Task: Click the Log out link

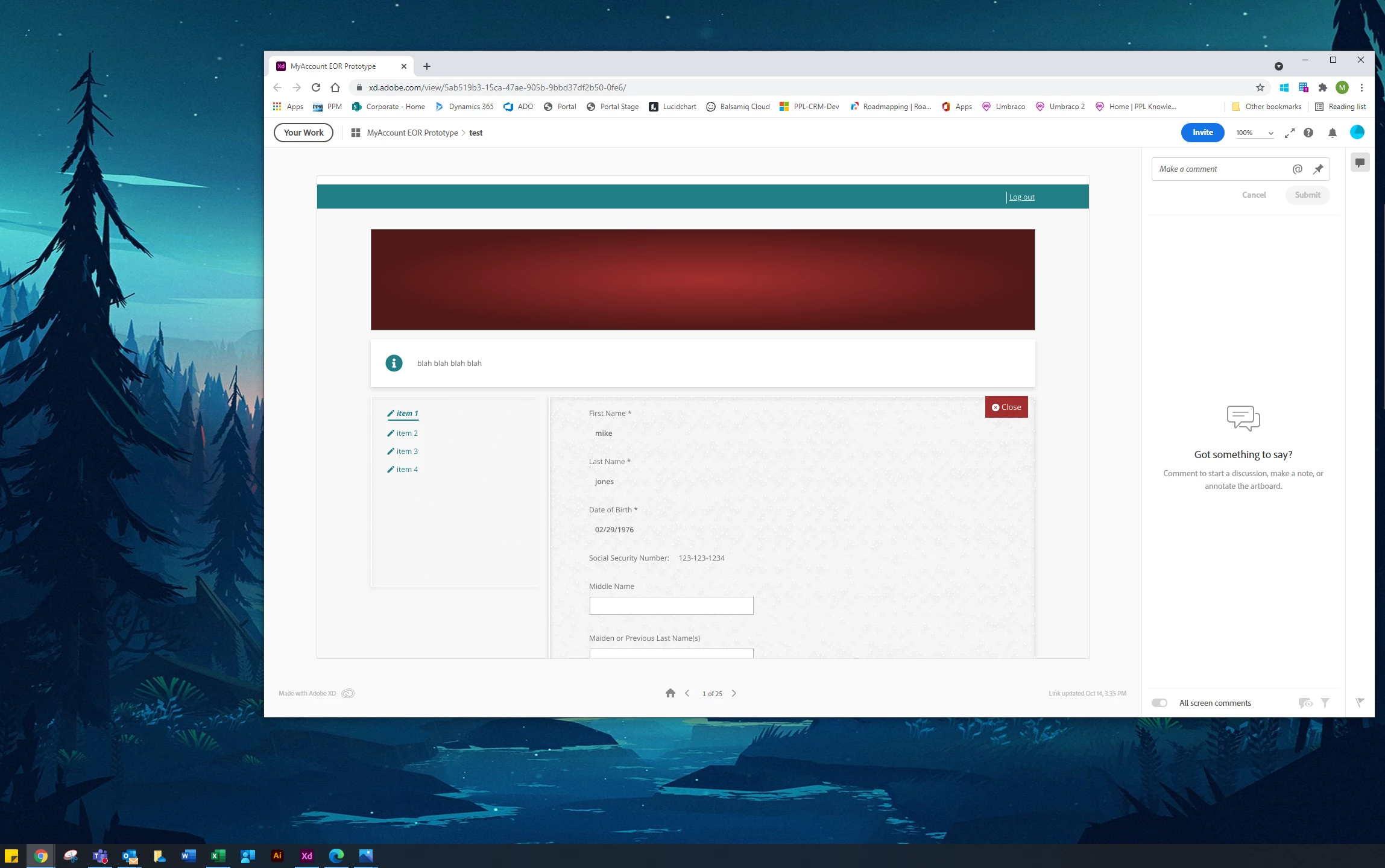Action: (x=1021, y=197)
